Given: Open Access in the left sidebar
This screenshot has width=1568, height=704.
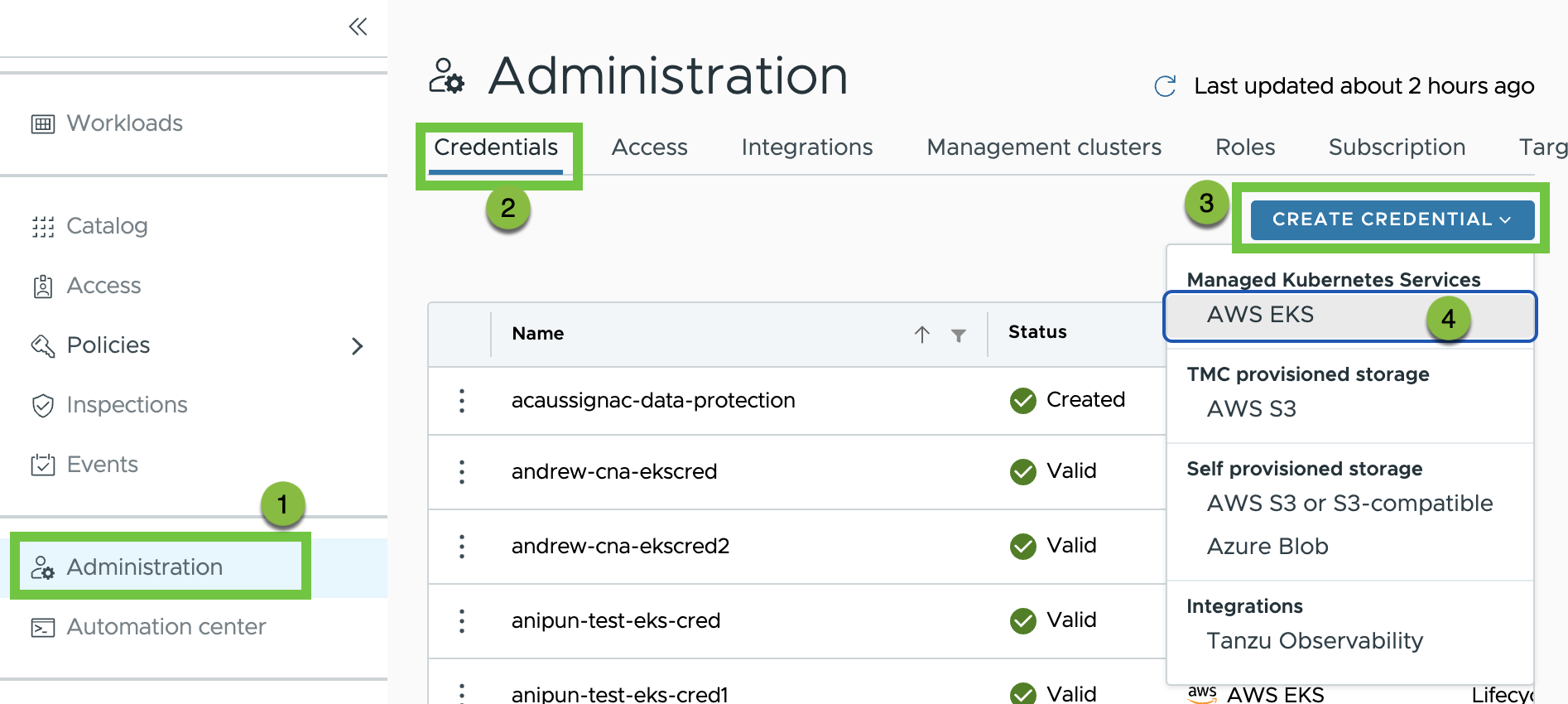Looking at the screenshot, I should [103, 286].
